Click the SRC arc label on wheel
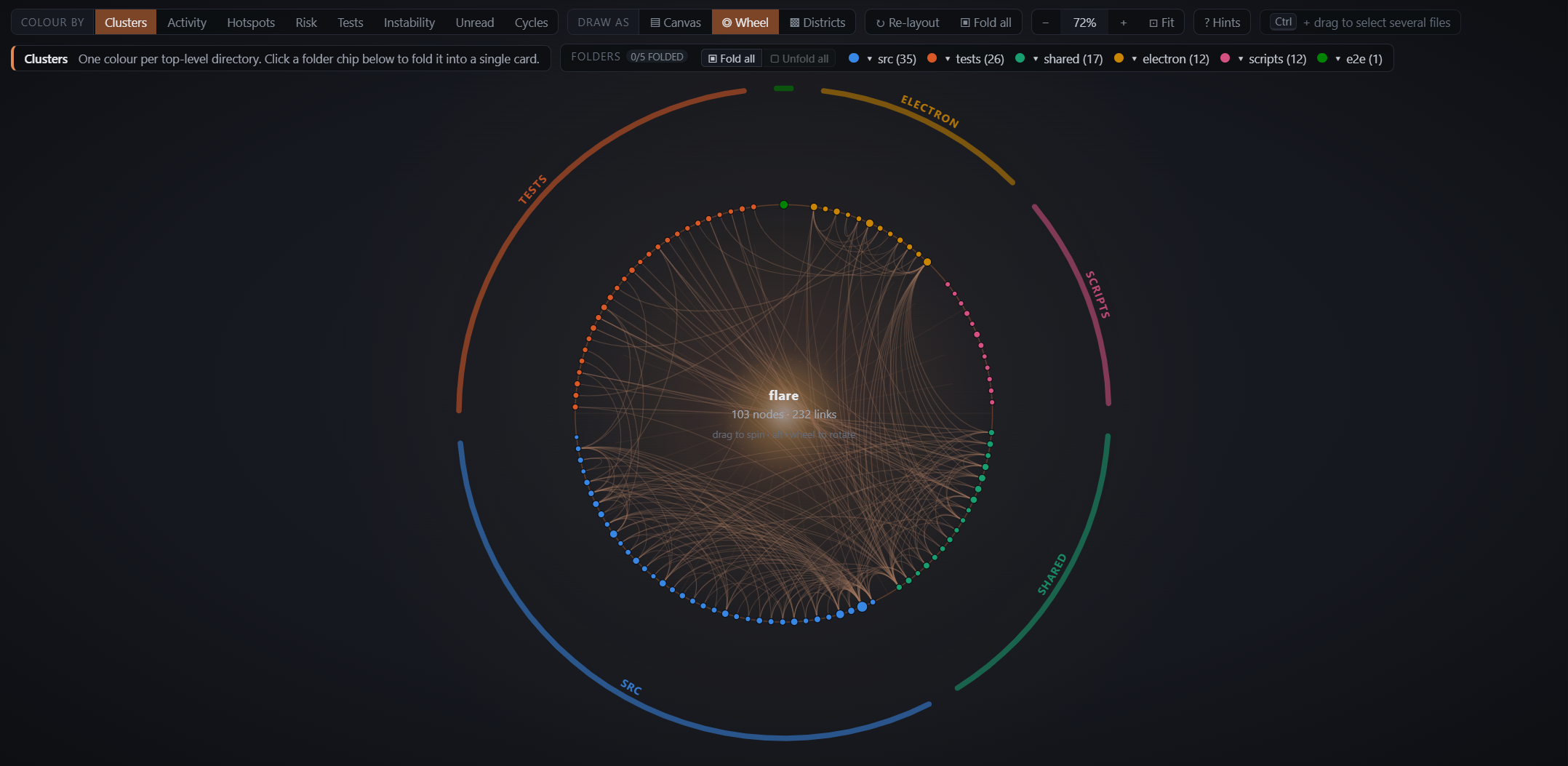Screen dimensions: 1568x766 coord(631,687)
